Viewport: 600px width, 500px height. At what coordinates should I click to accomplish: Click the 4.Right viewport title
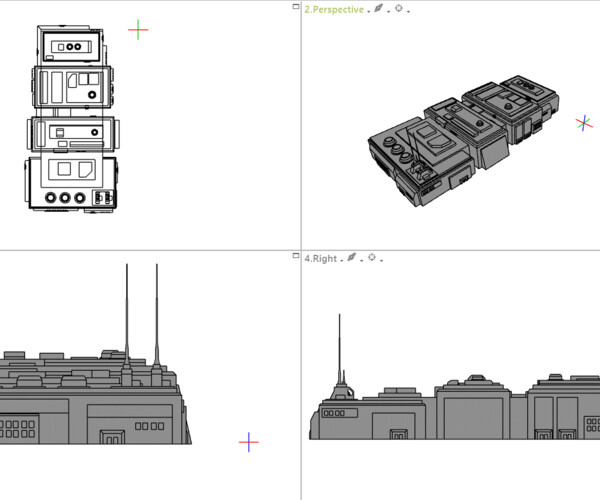pyautogui.click(x=321, y=259)
